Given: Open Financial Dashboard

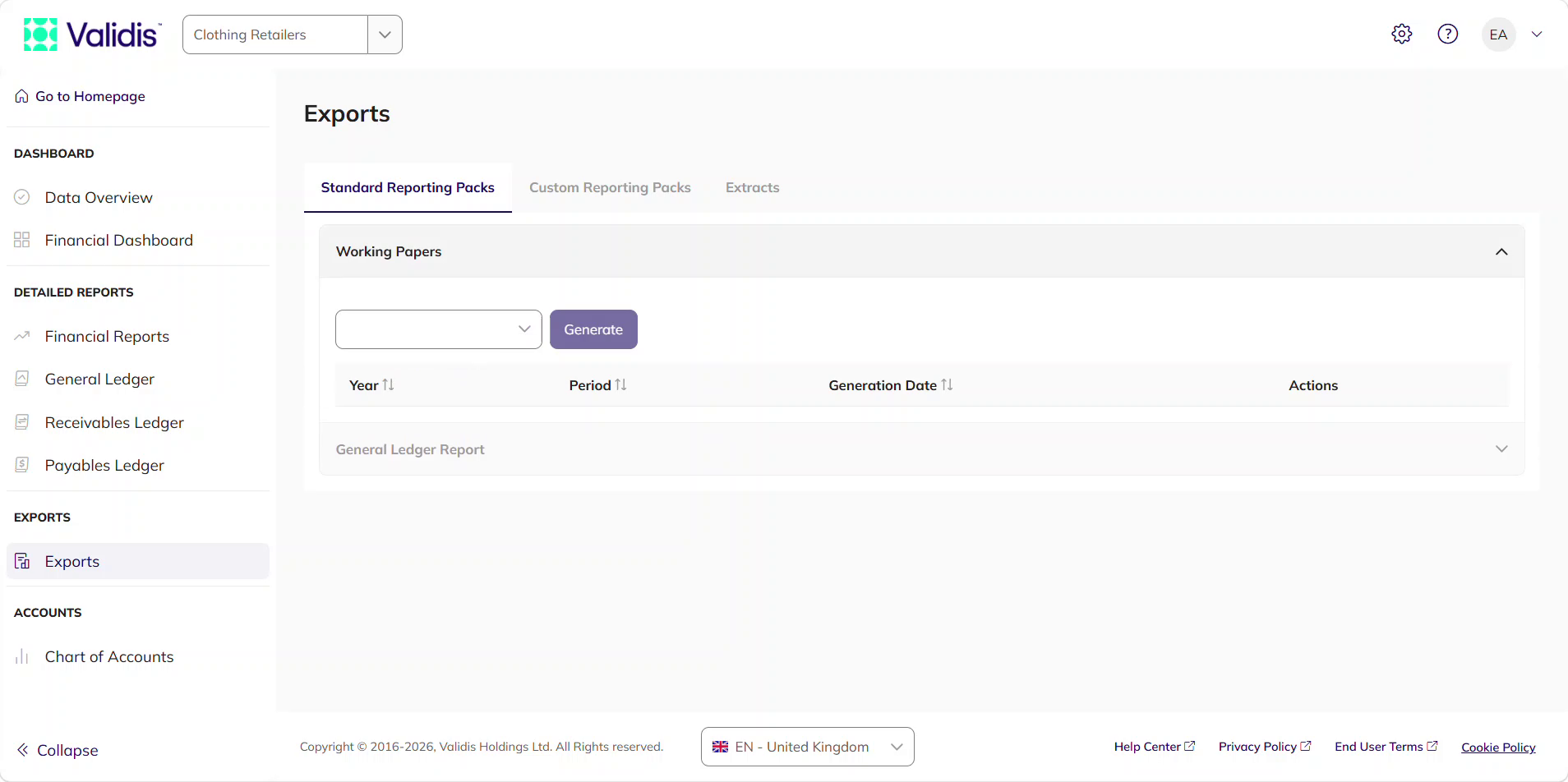Looking at the screenshot, I should tap(119, 240).
